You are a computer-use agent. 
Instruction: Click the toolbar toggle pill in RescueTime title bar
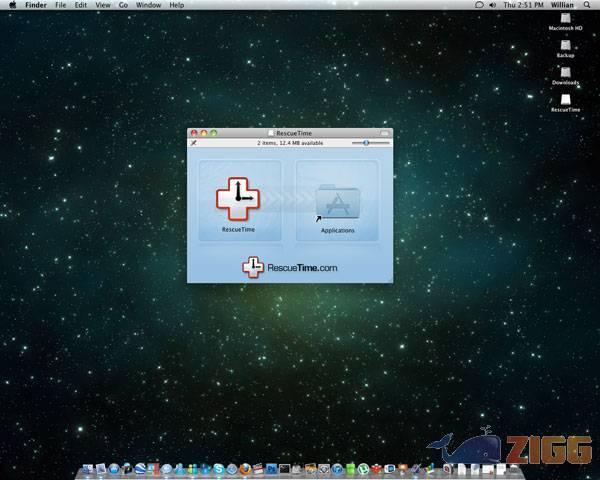point(385,133)
